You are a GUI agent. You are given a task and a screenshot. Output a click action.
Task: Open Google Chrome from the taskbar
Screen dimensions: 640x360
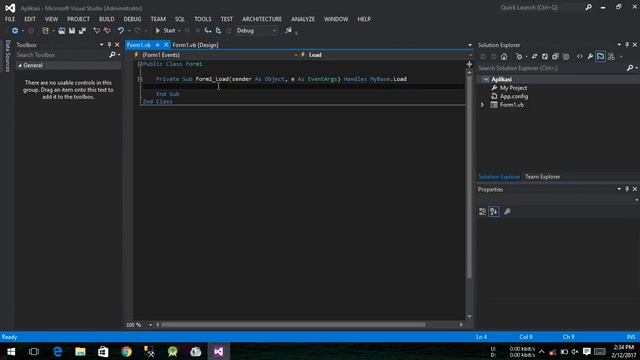coord(127,351)
